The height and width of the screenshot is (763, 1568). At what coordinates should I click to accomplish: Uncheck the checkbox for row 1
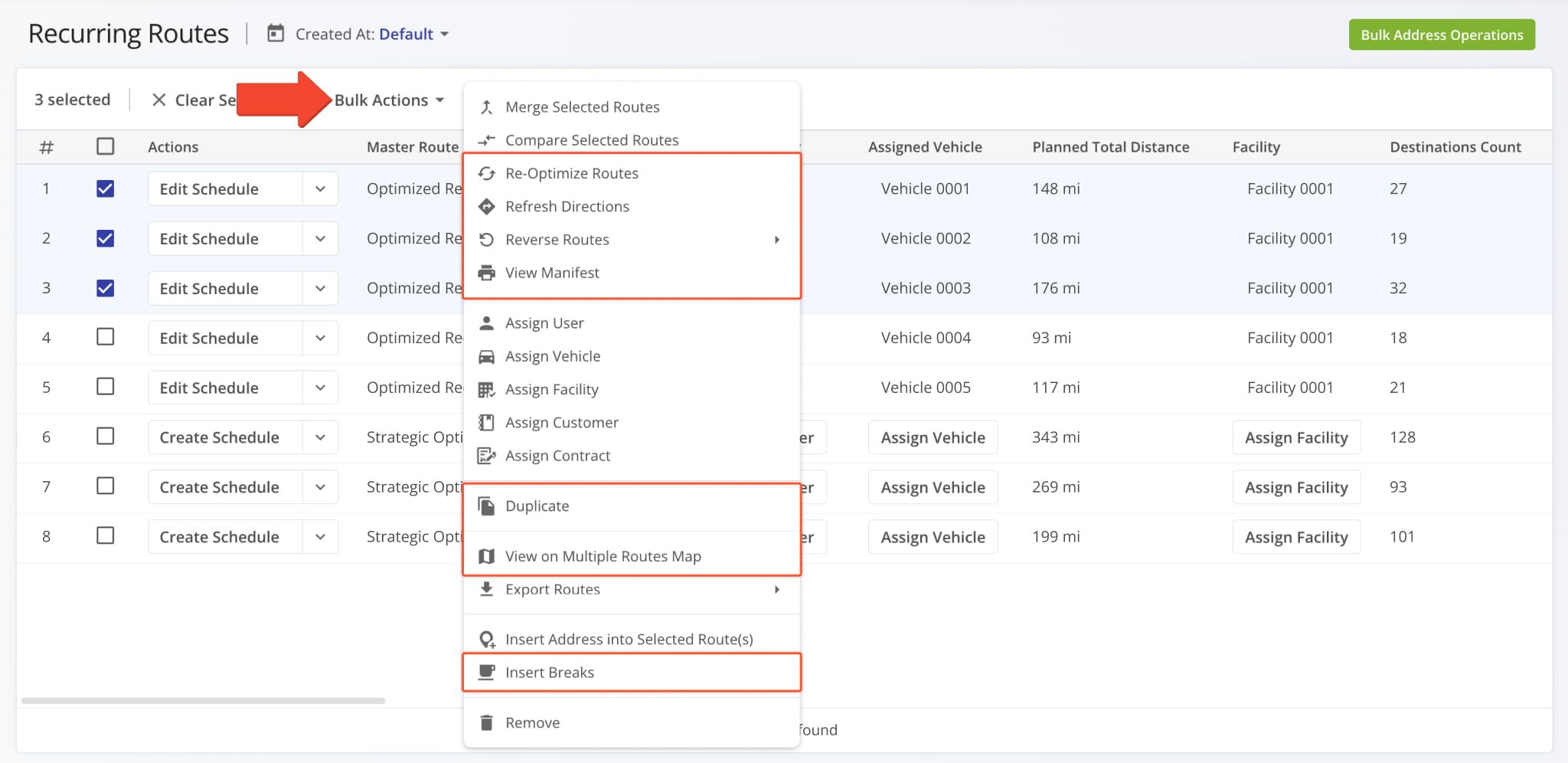(106, 188)
